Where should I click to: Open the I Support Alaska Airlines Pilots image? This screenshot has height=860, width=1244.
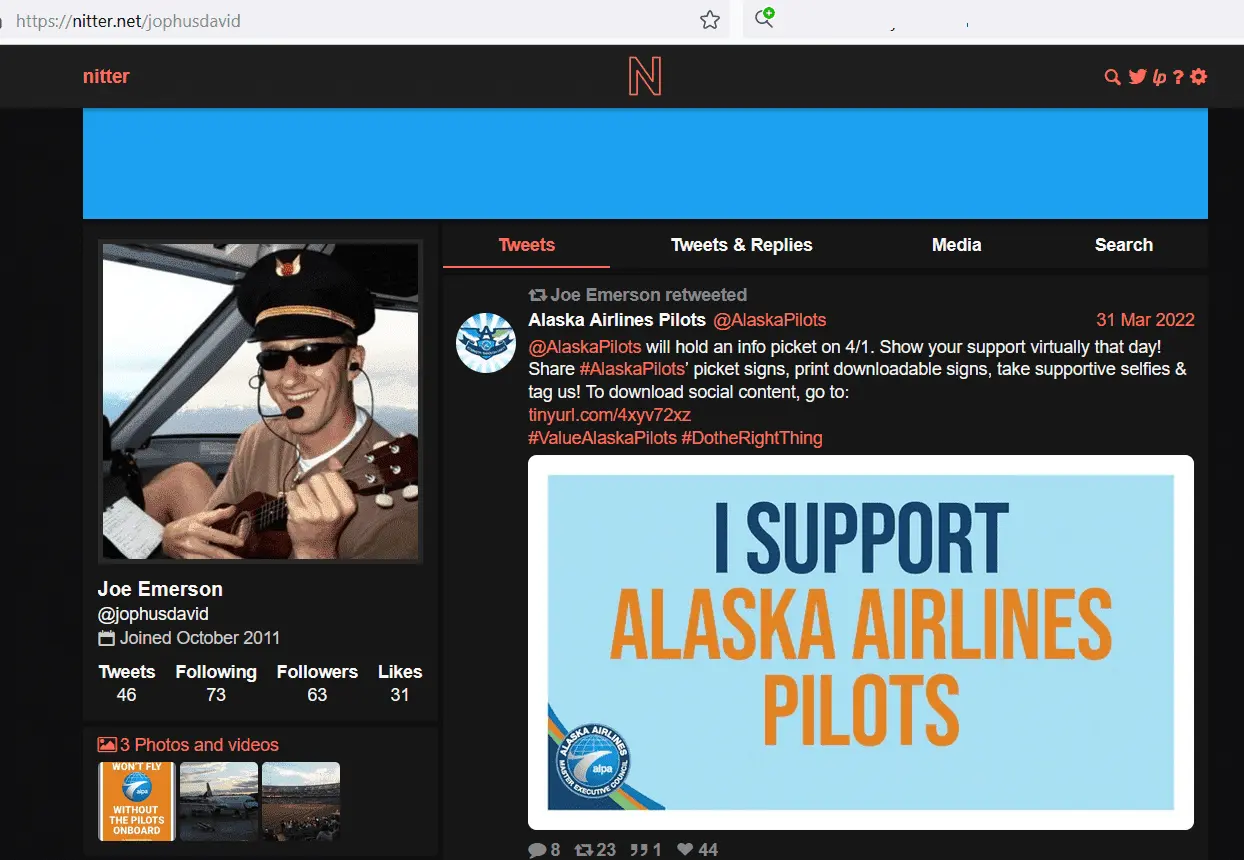pyautogui.click(x=861, y=642)
